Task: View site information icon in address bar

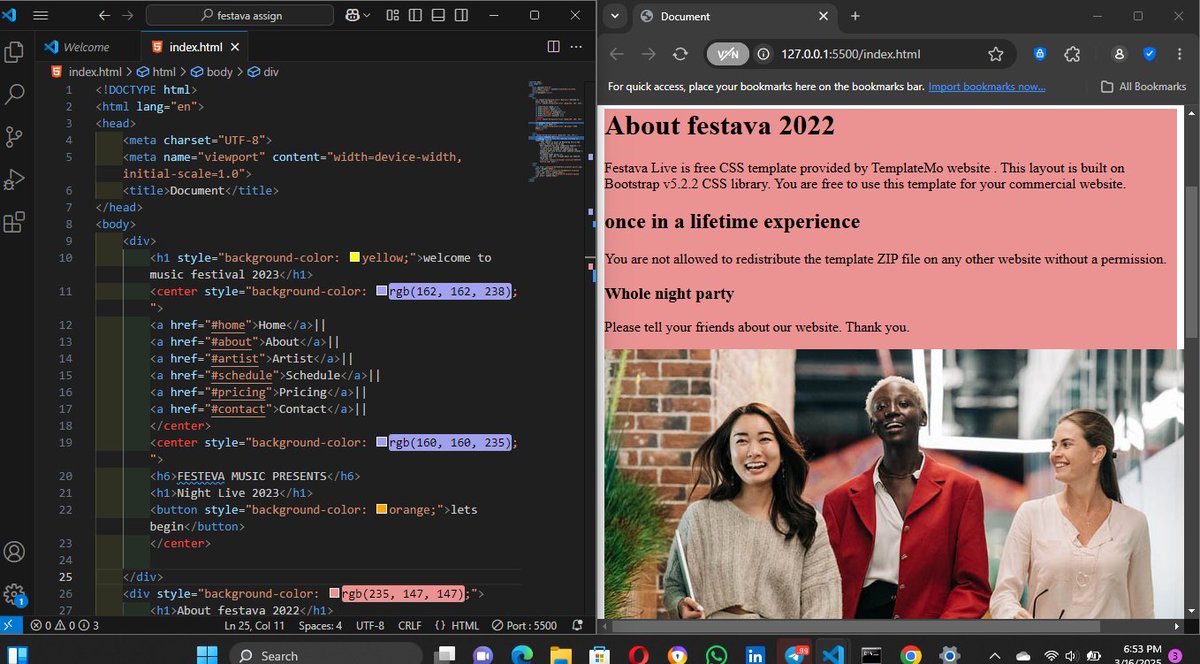Action: point(764,54)
